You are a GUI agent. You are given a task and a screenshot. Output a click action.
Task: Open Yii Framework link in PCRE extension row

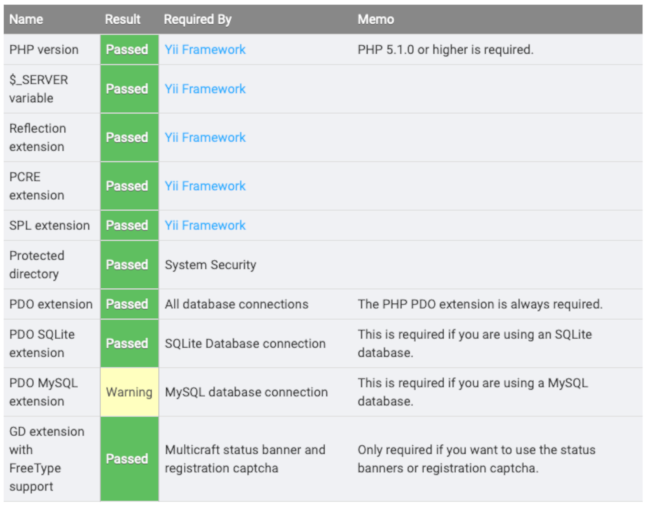point(205,186)
